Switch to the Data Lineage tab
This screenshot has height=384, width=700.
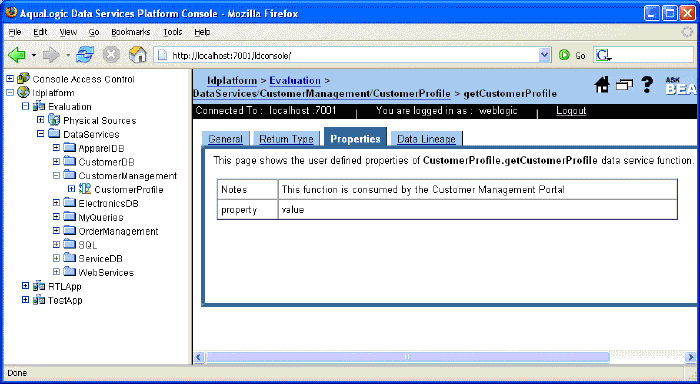pyautogui.click(x=426, y=139)
